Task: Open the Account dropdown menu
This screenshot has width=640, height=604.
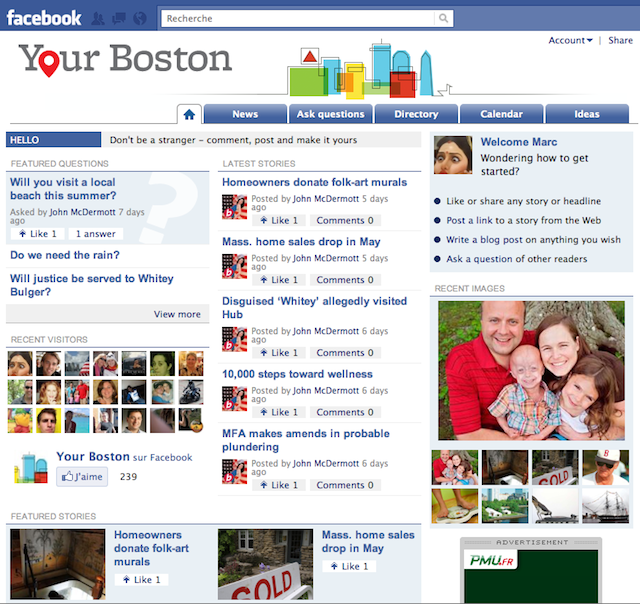Action: click(x=570, y=41)
